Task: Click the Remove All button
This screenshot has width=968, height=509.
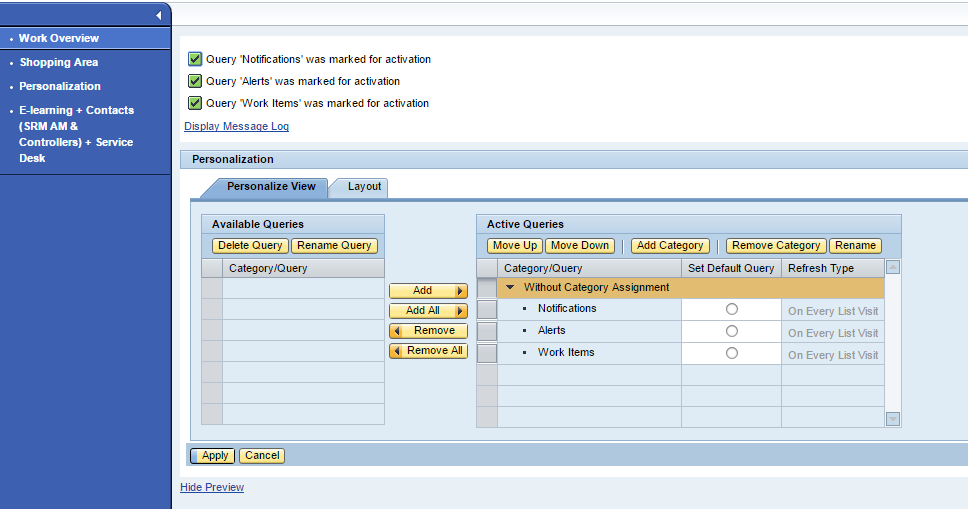Action: (x=428, y=351)
